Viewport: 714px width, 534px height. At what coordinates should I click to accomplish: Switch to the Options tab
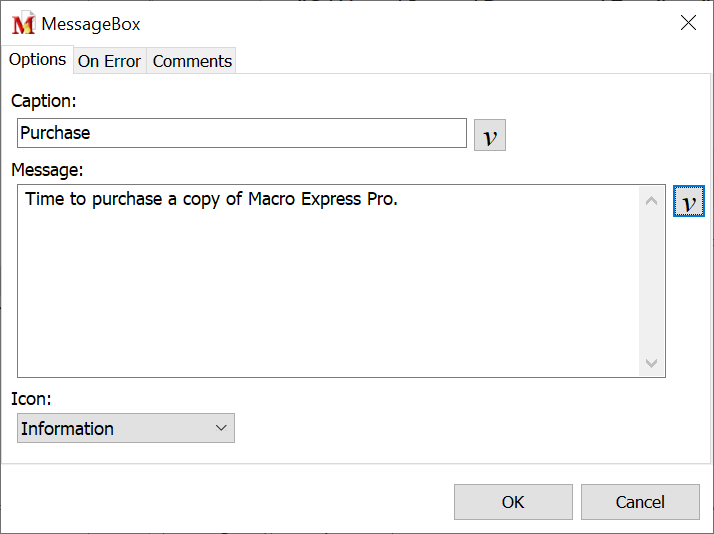[37, 60]
